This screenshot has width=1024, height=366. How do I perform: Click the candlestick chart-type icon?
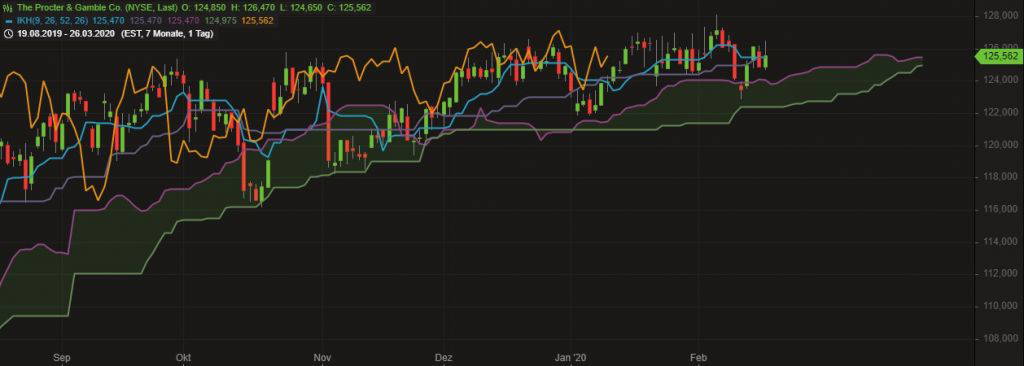pyautogui.click(x=7, y=8)
